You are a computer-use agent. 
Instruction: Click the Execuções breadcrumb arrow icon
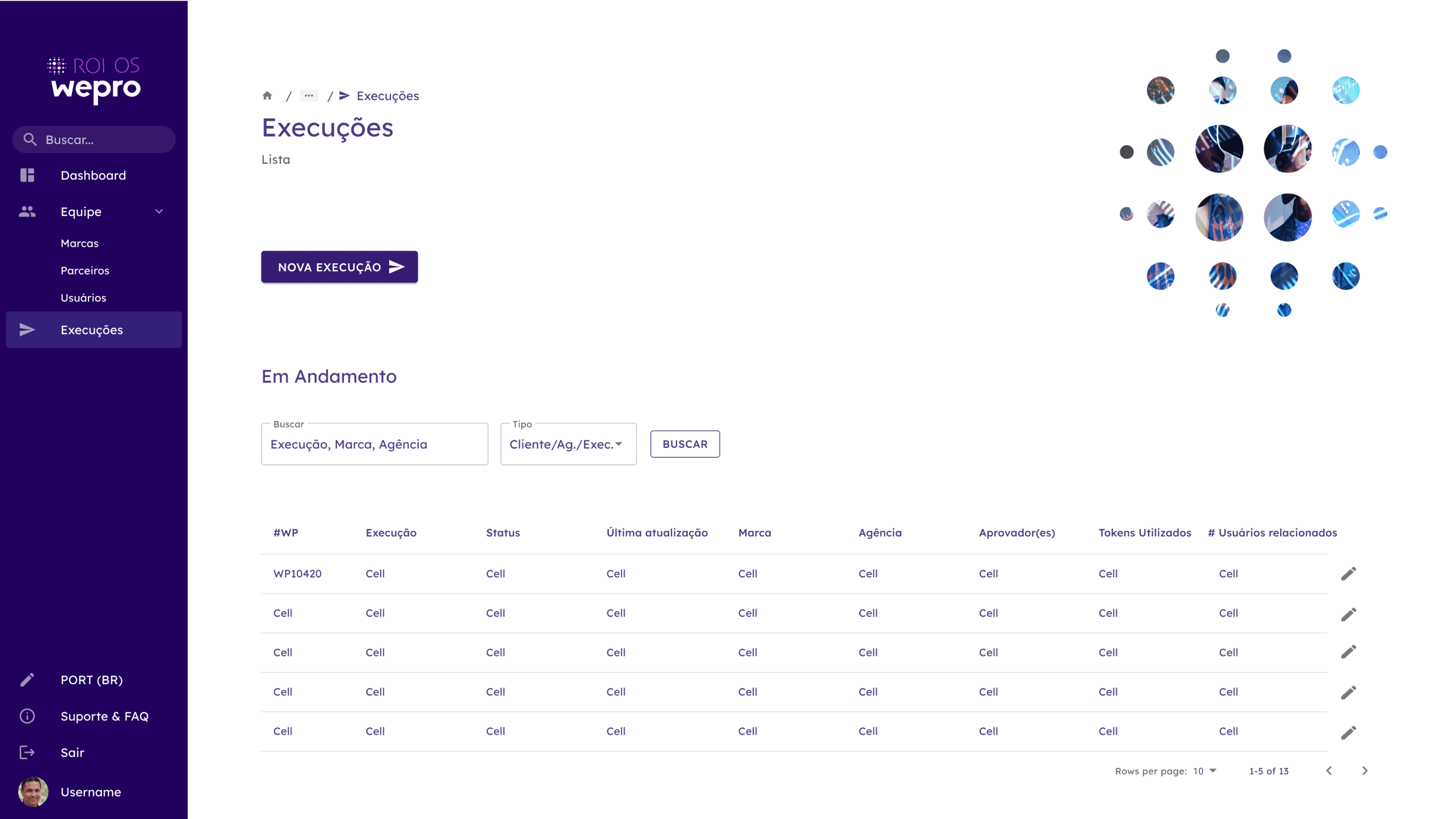tap(344, 95)
